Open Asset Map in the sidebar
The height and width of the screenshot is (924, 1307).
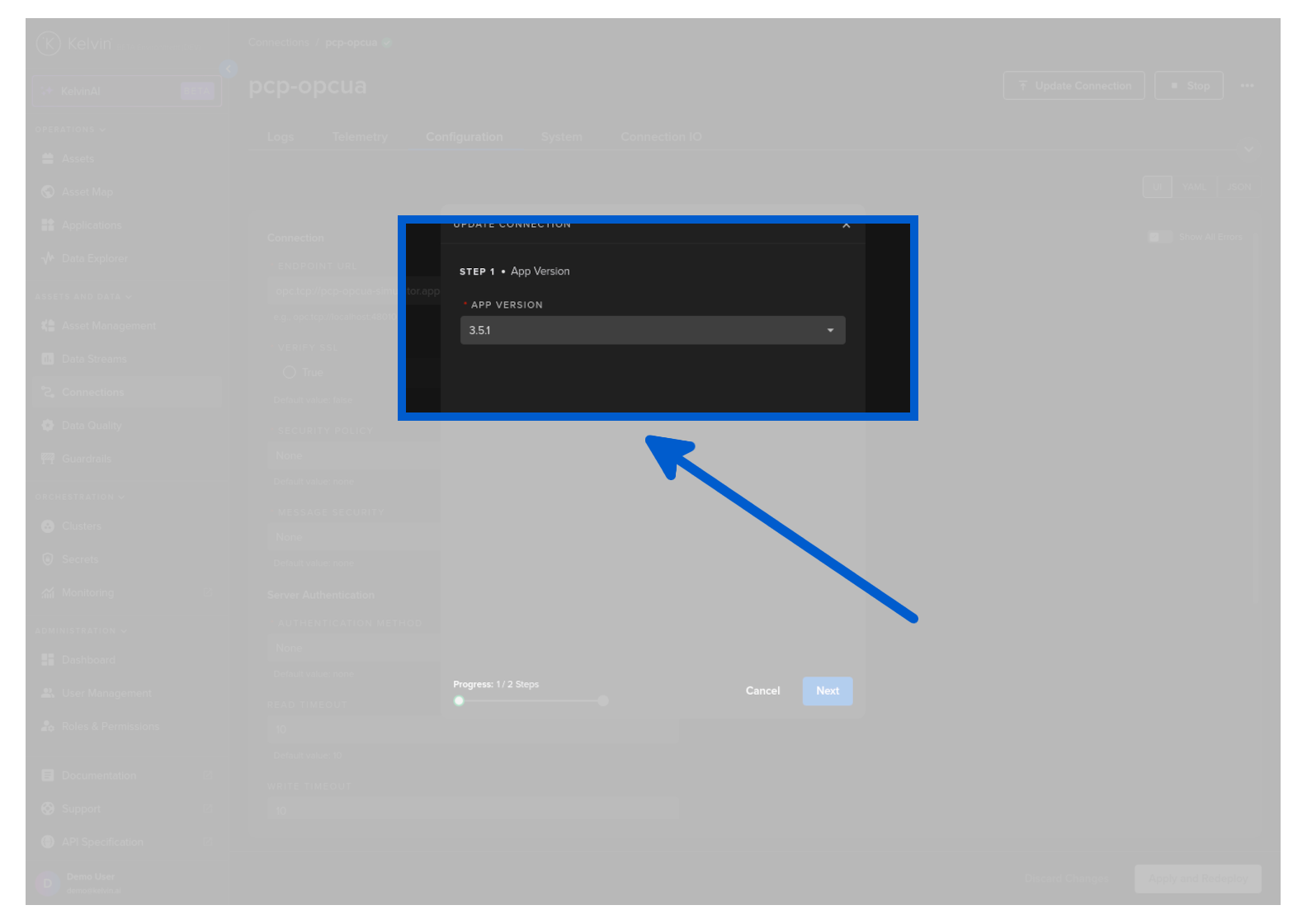coord(87,192)
